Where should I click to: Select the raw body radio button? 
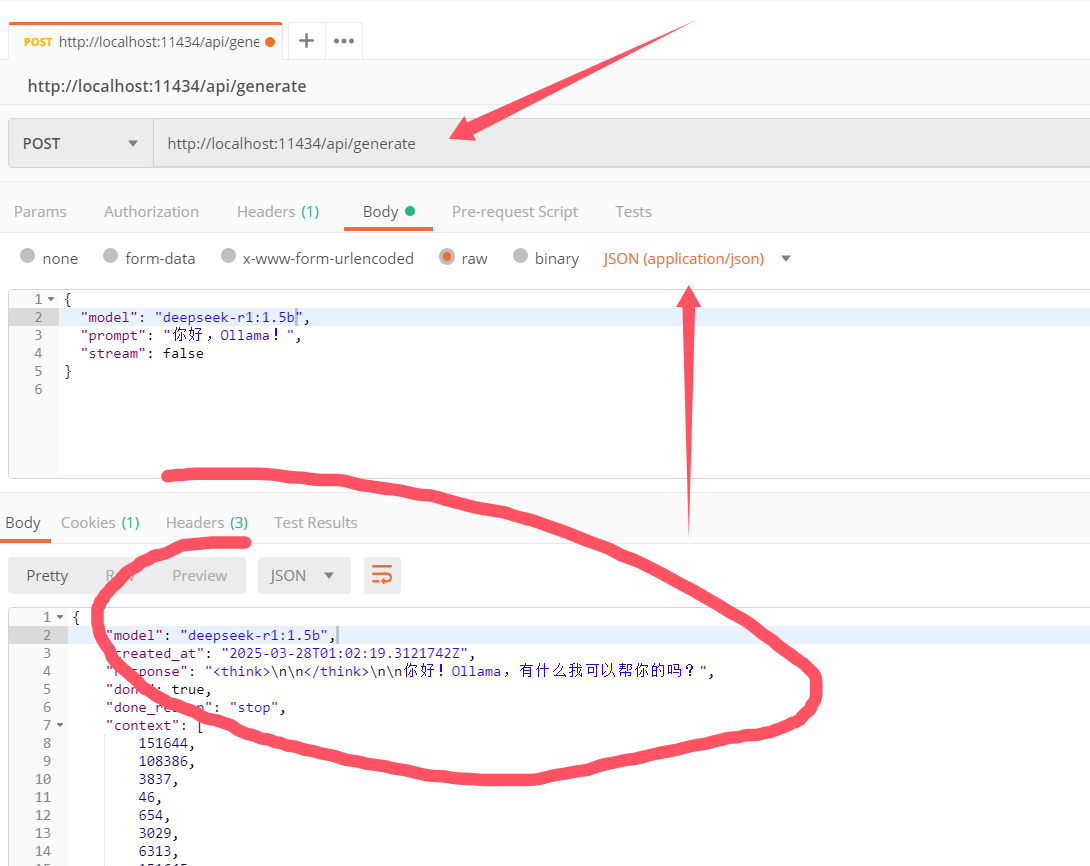coord(447,256)
